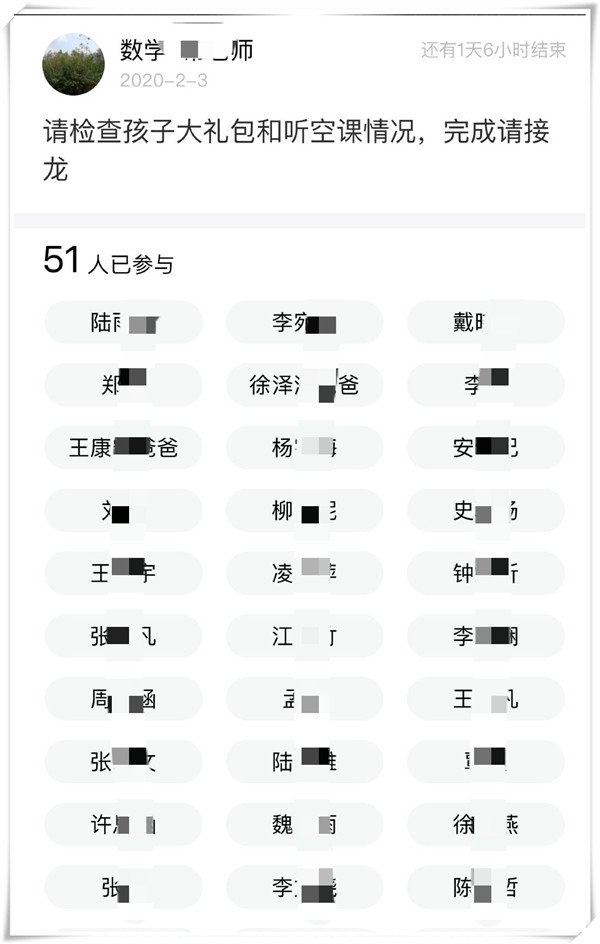The width and height of the screenshot is (600, 944).
Task: Tap the 王康 爸 participant chip
Action: (123, 447)
